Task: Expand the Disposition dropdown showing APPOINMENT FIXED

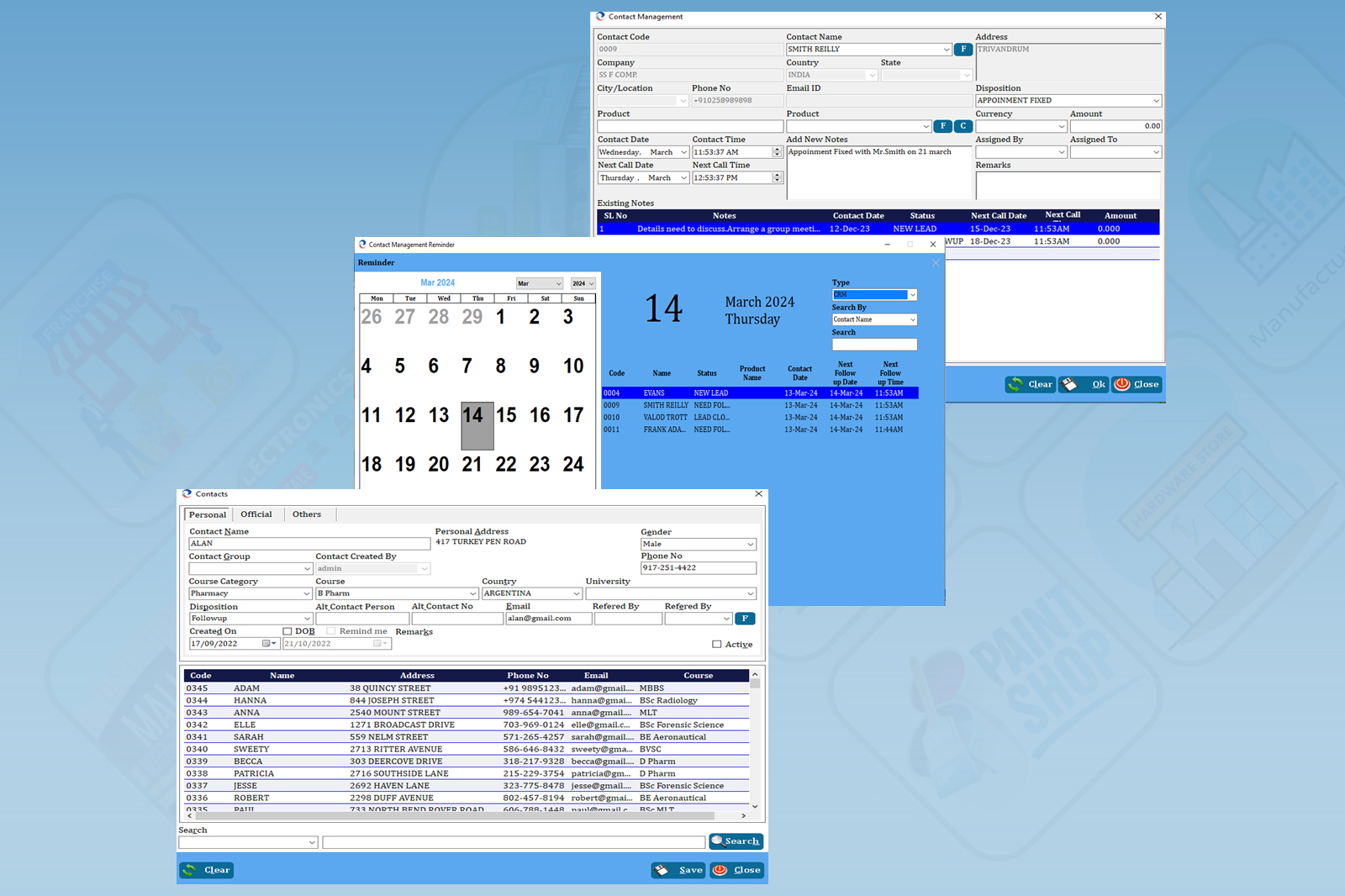Action: [1156, 101]
